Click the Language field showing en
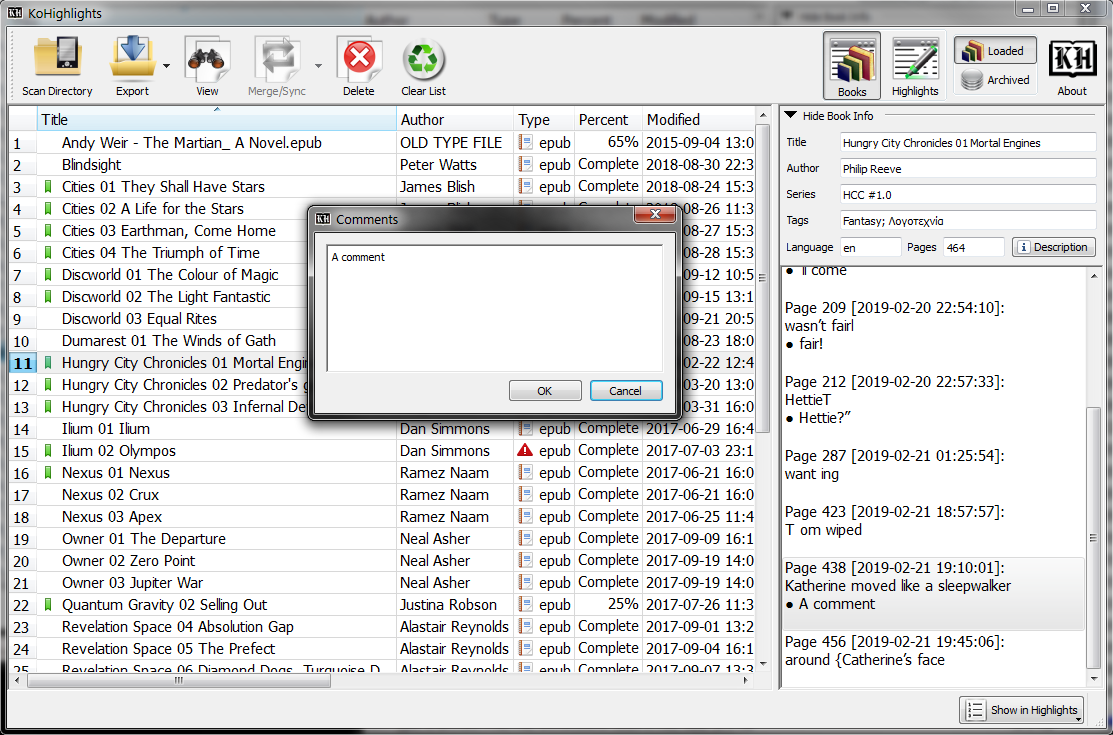The image size is (1113, 735). 870,247
